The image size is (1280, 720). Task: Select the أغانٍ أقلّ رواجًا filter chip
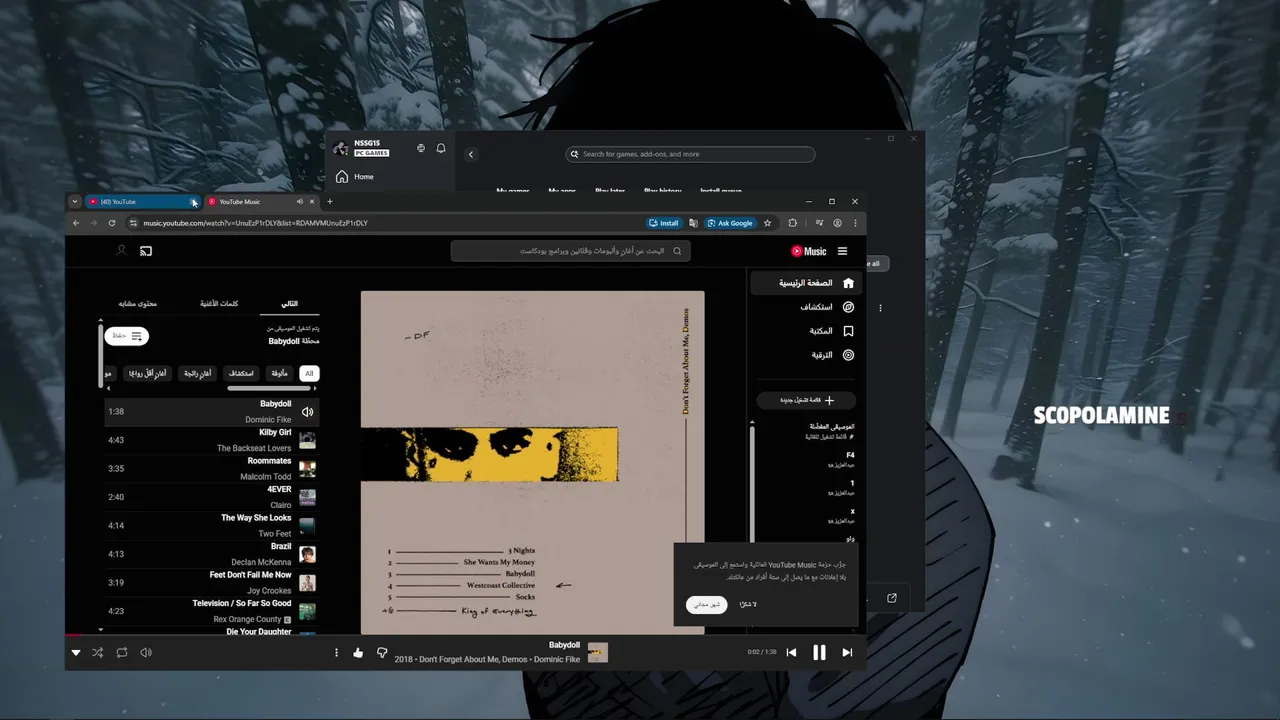[x=147, y=373]
